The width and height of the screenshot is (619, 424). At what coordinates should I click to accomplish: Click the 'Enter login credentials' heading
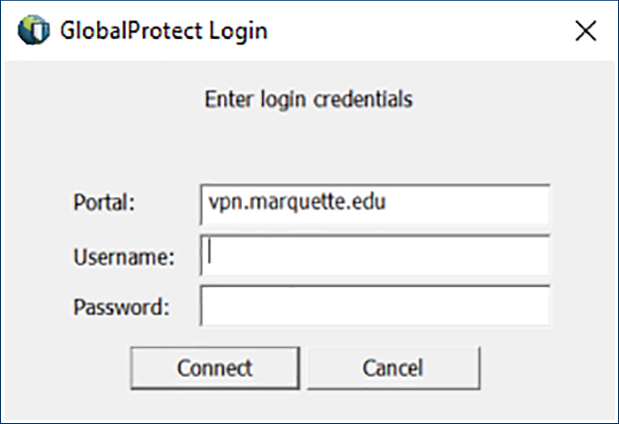coord(308,99)
